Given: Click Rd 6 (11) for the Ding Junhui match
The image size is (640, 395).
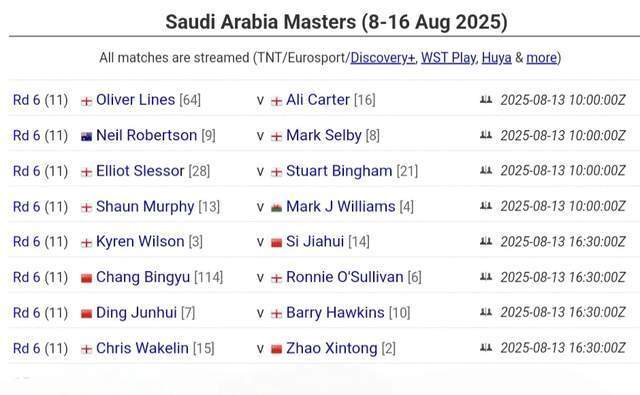Looking at the screenshot, I should click(40, 313).
